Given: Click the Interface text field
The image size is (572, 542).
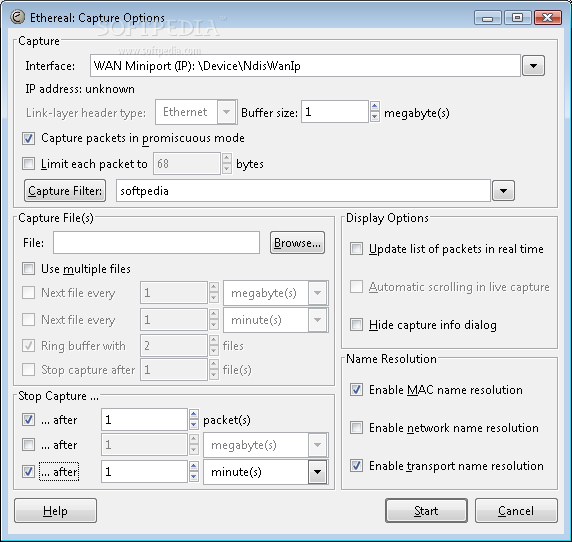Looking at the screenshot, I should click(305, 66).
